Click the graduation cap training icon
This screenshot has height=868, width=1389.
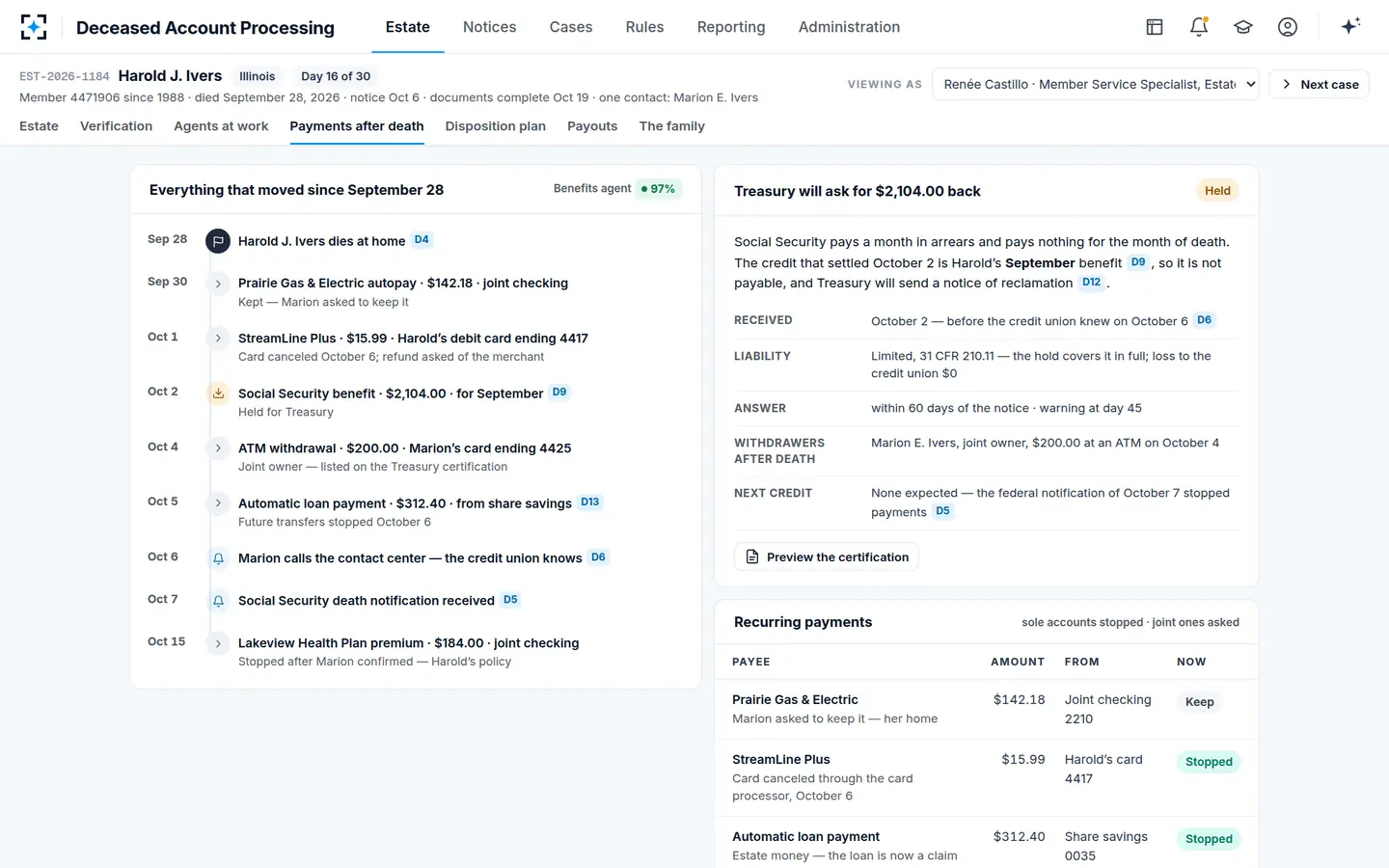1243,27
